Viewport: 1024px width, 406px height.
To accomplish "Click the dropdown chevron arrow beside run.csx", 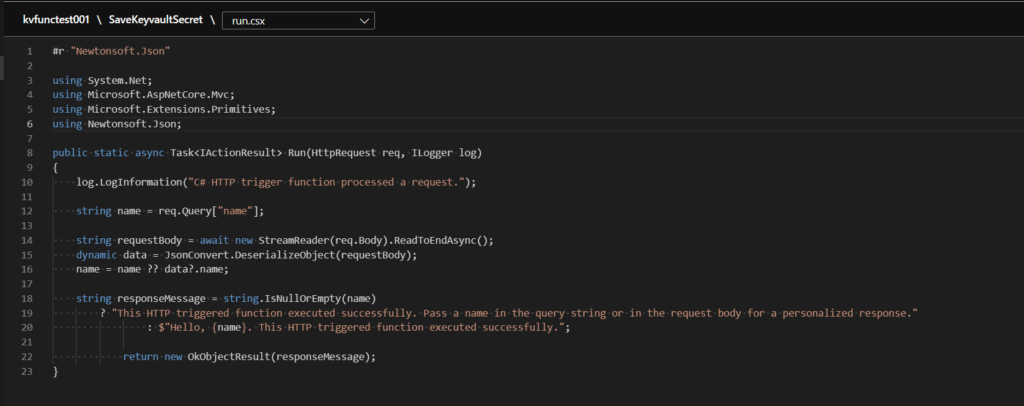I will (x=364, y=21).
